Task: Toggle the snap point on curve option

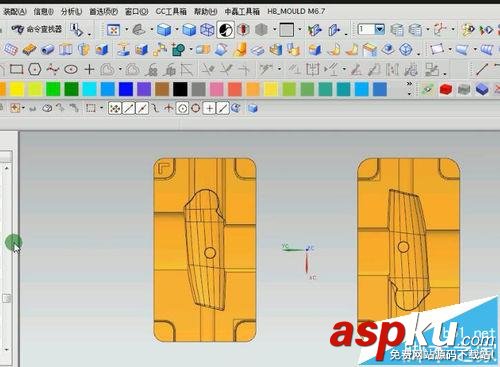Action: click(x=223, y=108)
